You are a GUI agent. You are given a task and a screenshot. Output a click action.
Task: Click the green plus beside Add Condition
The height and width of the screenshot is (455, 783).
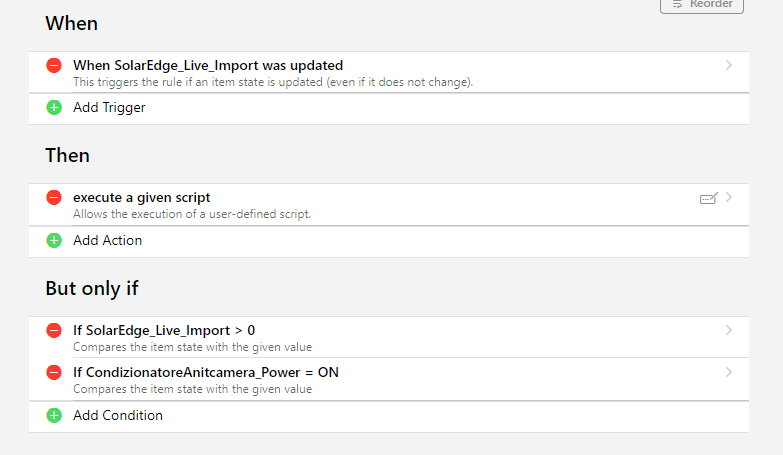(54, 415)
